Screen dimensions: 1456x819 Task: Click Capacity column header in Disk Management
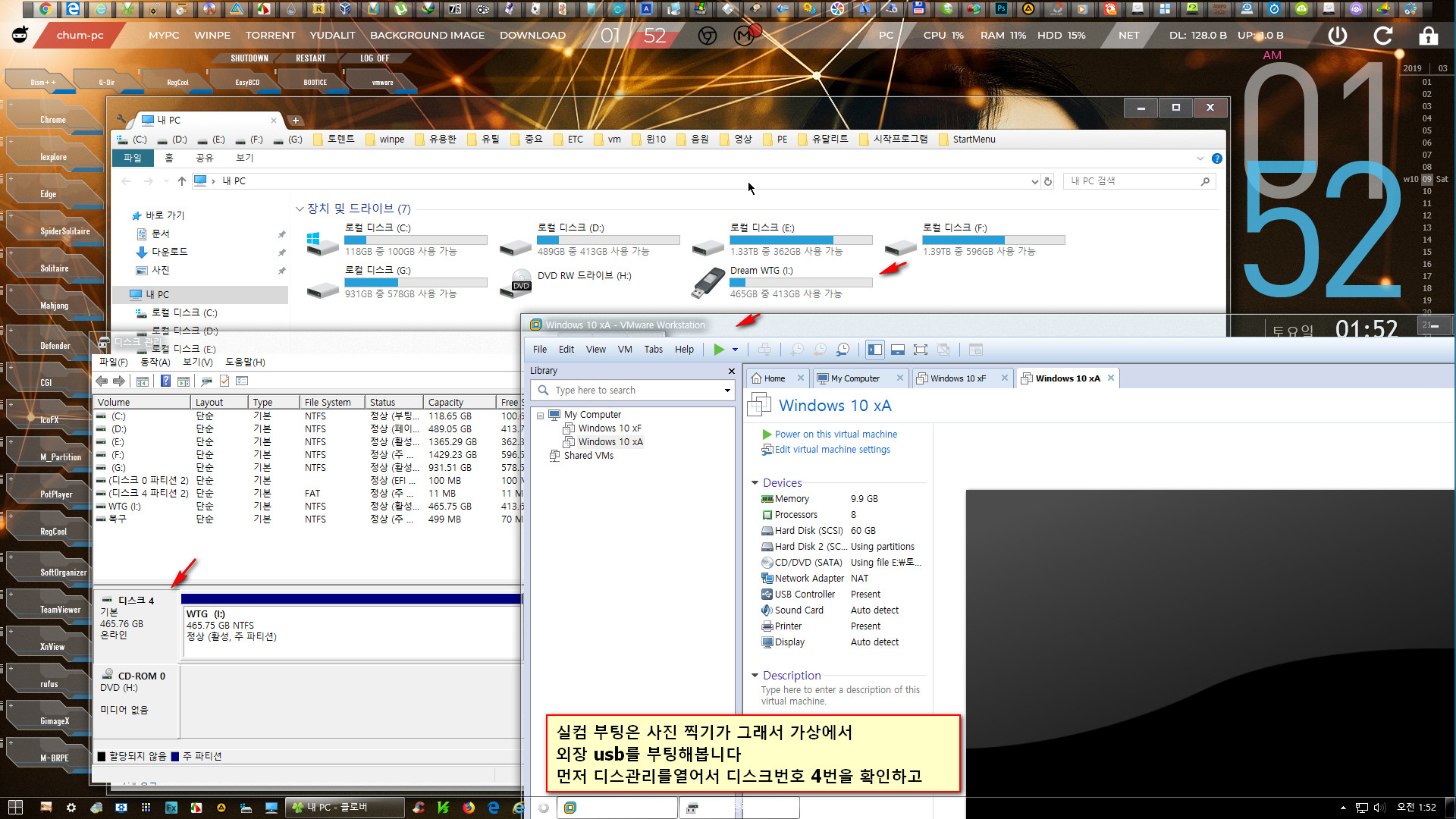pos(460,402)
